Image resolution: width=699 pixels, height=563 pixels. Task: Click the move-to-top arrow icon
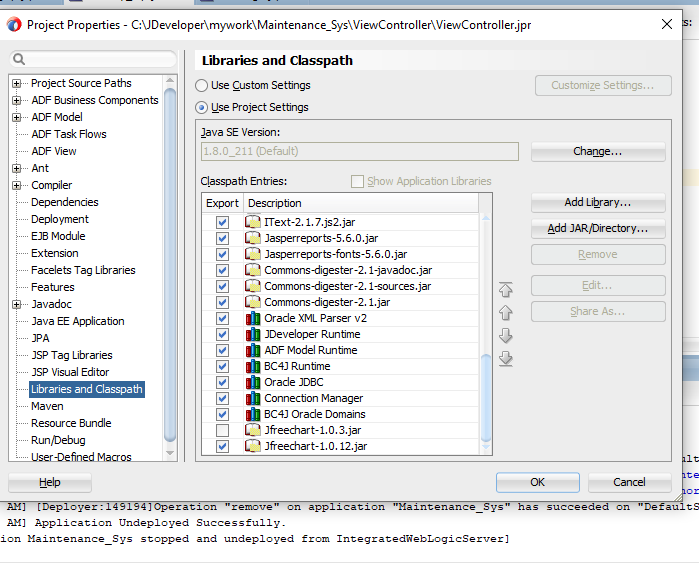(505, 290)
